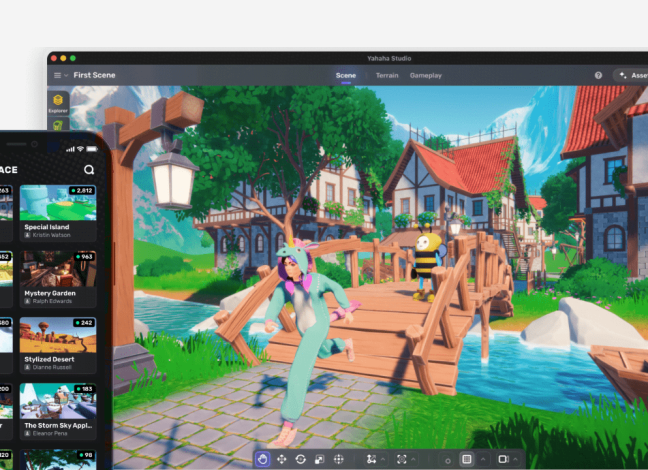Open the Stylized Desert thumbnail
This screenshot has width=648, height=470.
[x=58, y=335]
